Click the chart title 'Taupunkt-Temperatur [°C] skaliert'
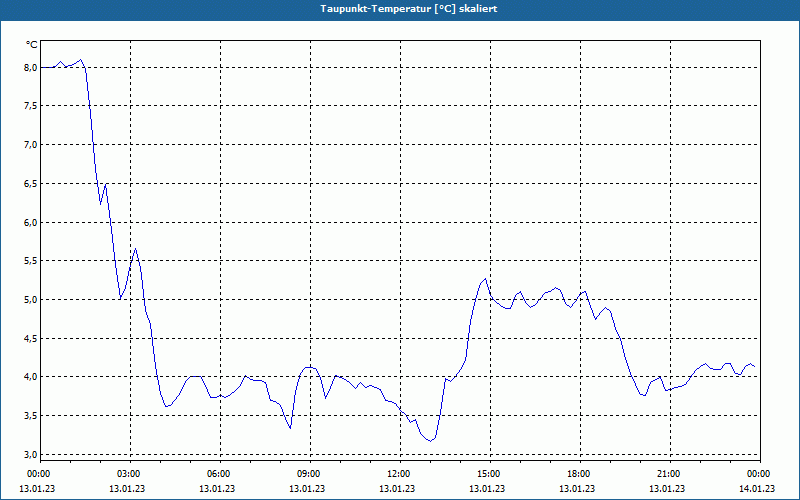This screenshot has width=800, height=500. click(409, 9)
